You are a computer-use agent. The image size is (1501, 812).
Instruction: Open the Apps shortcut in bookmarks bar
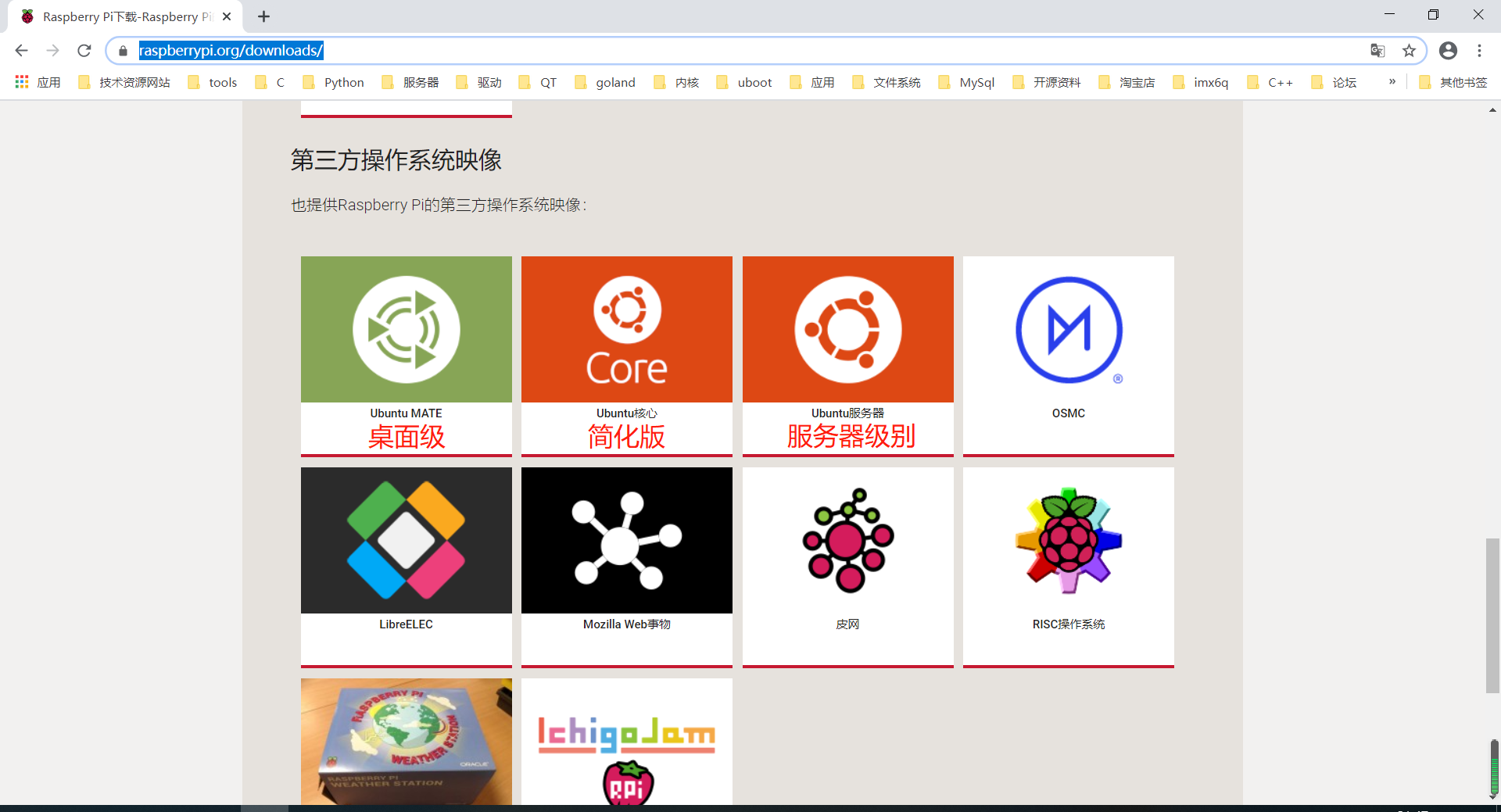tap(38, 82)
